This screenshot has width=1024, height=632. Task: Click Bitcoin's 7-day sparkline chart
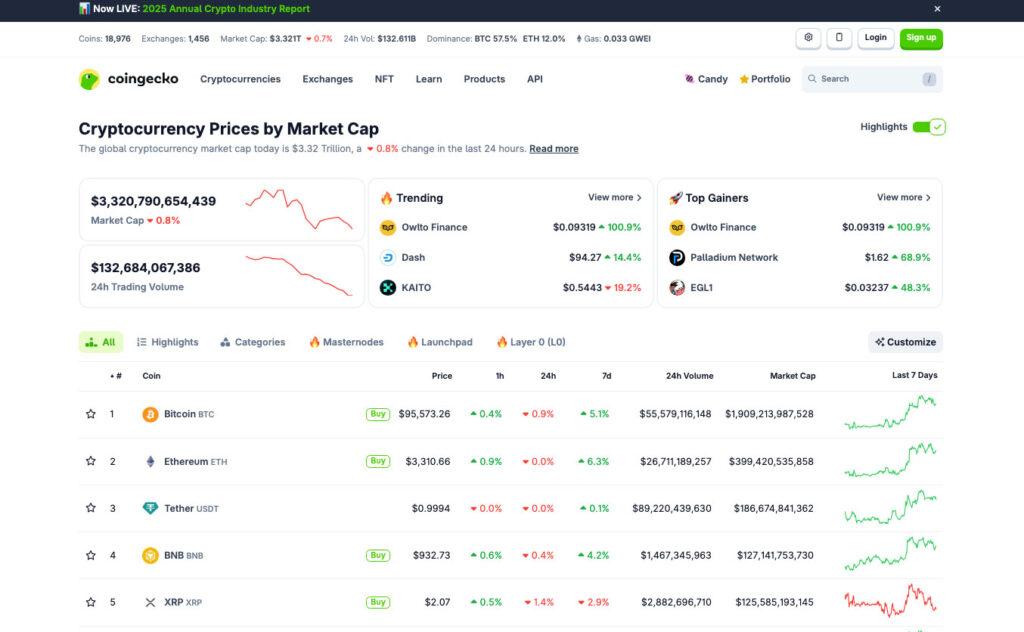point(890,413)
